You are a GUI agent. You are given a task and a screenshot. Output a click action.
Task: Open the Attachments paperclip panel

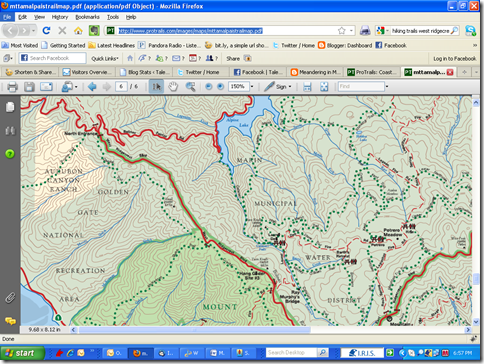[10, 298]
